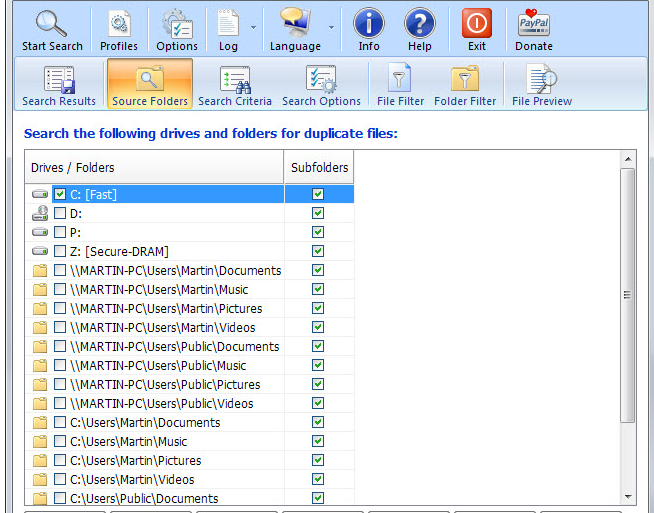This screenshot has height=513, width=654.
Task: Click the red Exit icon
Action: pos(477,23)
